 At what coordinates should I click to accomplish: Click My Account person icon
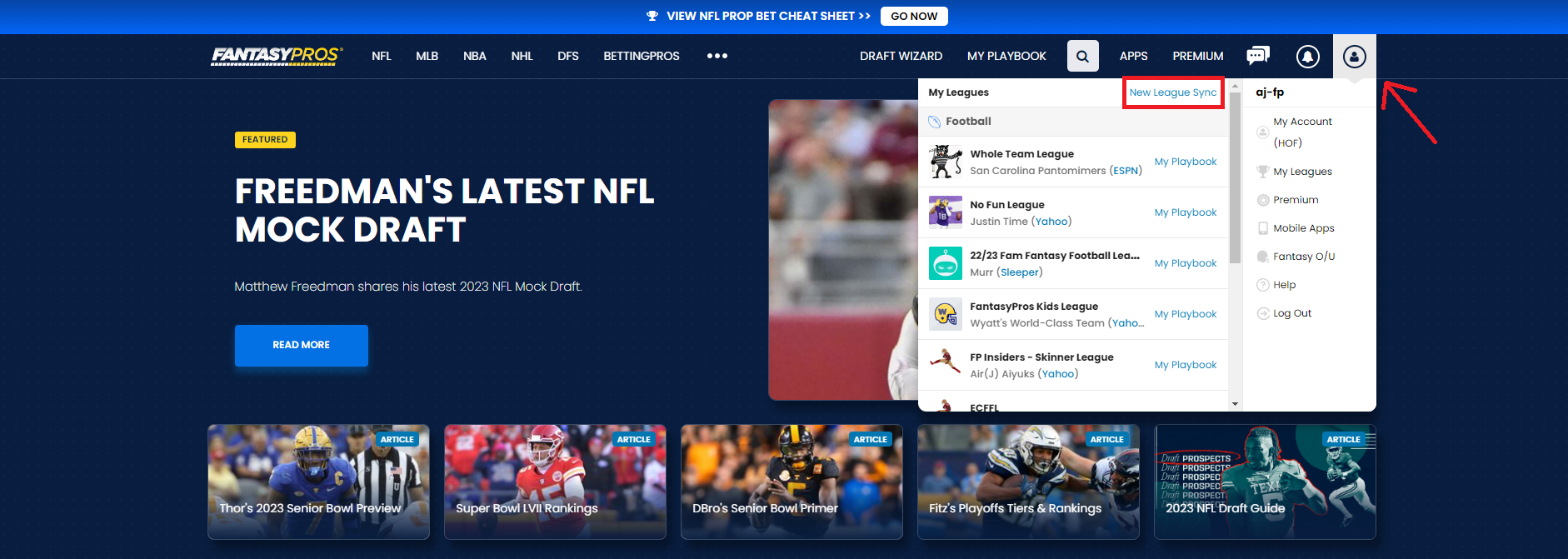pyautogui.click(x=1262, y=132)
